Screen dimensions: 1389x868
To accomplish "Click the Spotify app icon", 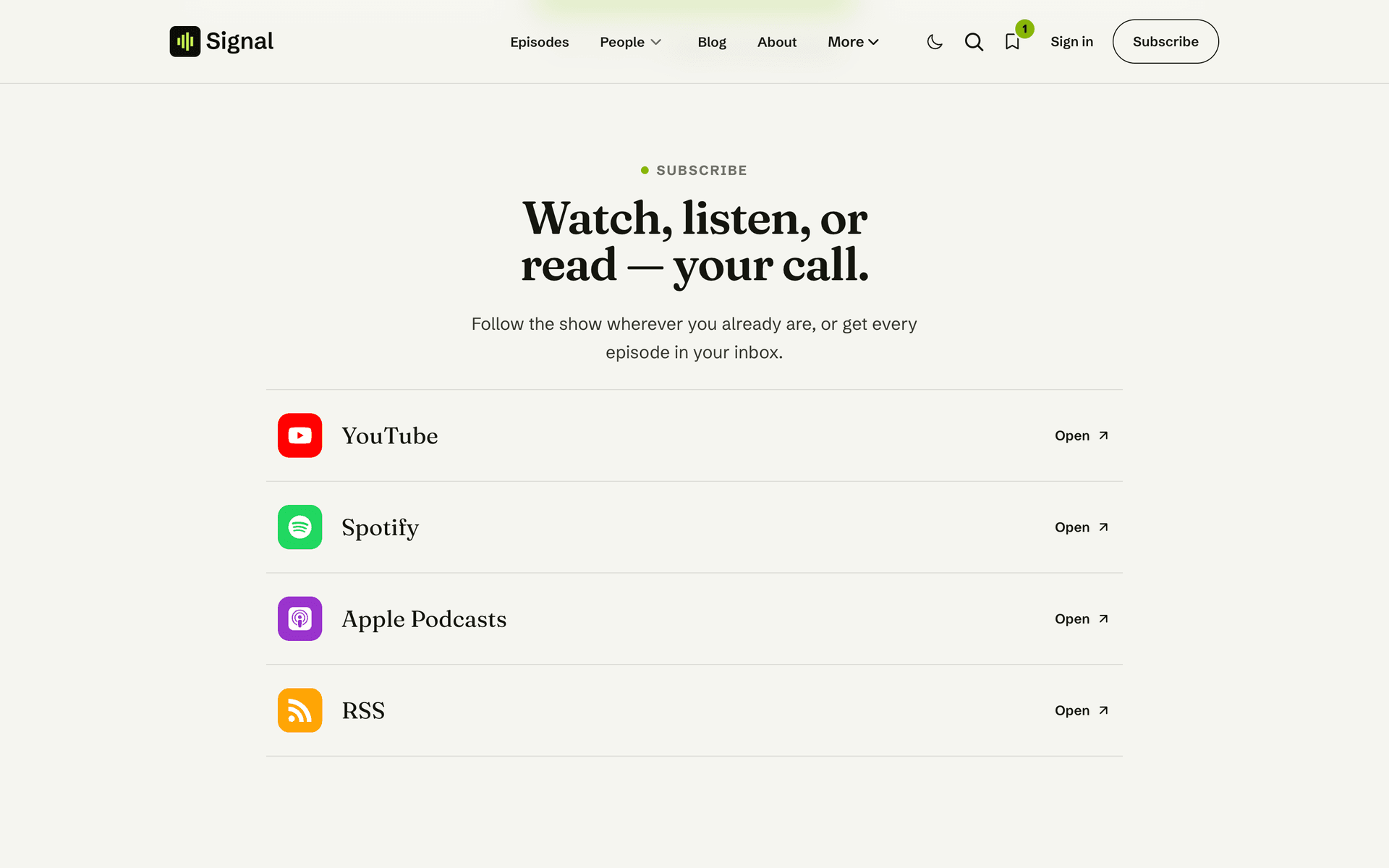I will (x=300, y=527).
